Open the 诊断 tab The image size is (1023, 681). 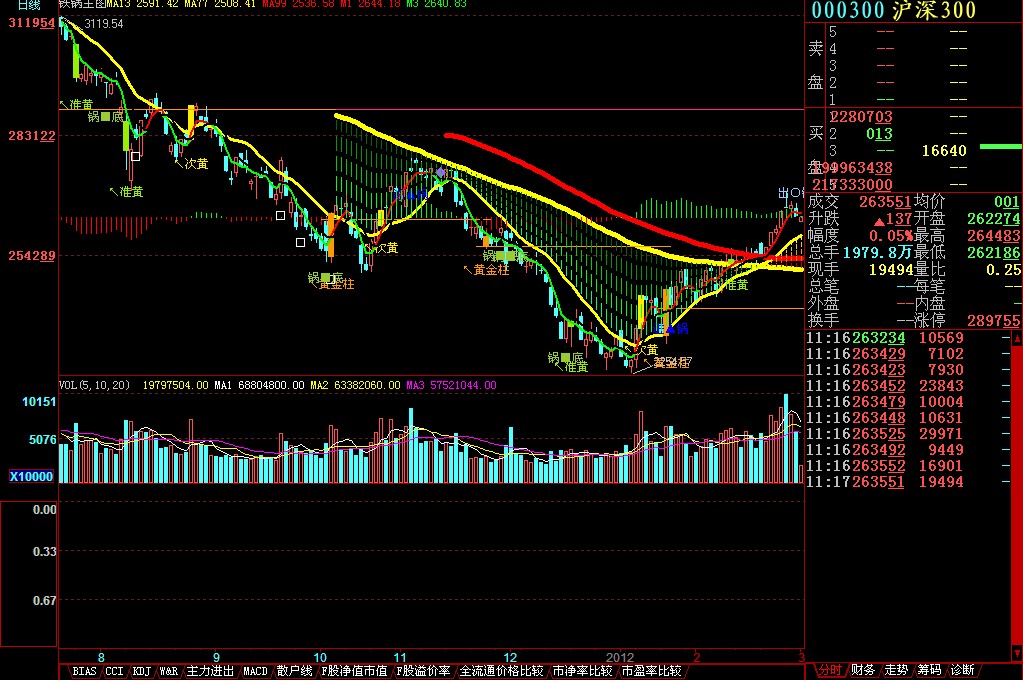[x=961, y=670]
